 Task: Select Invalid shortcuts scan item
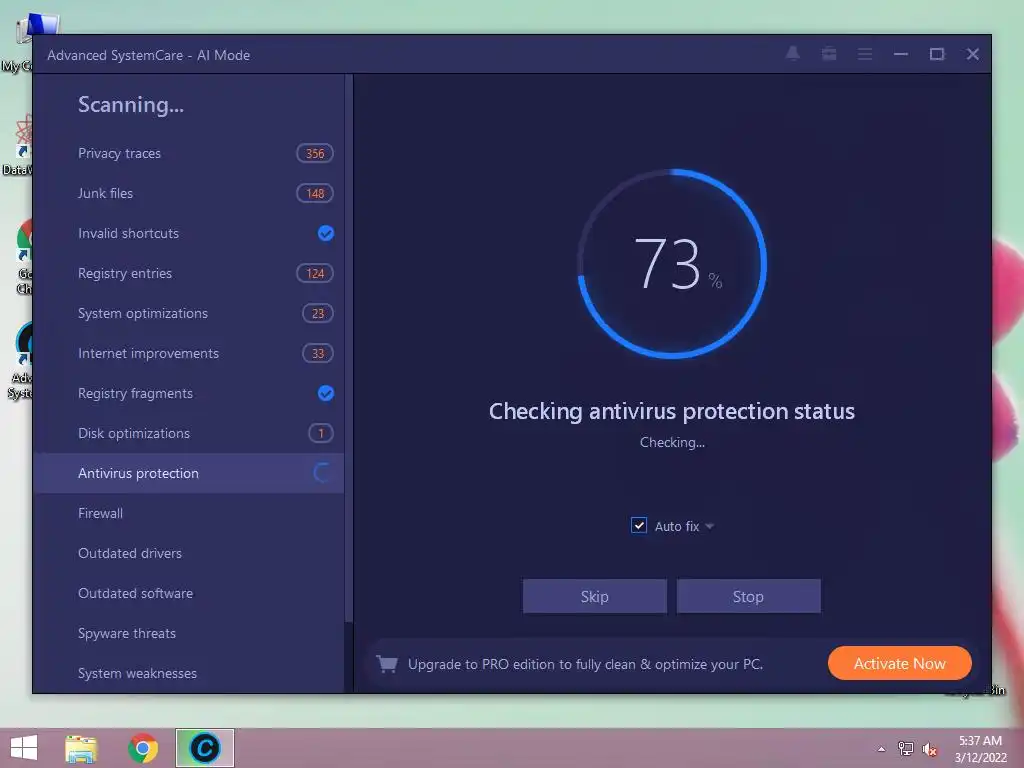(x=189, y=233)
